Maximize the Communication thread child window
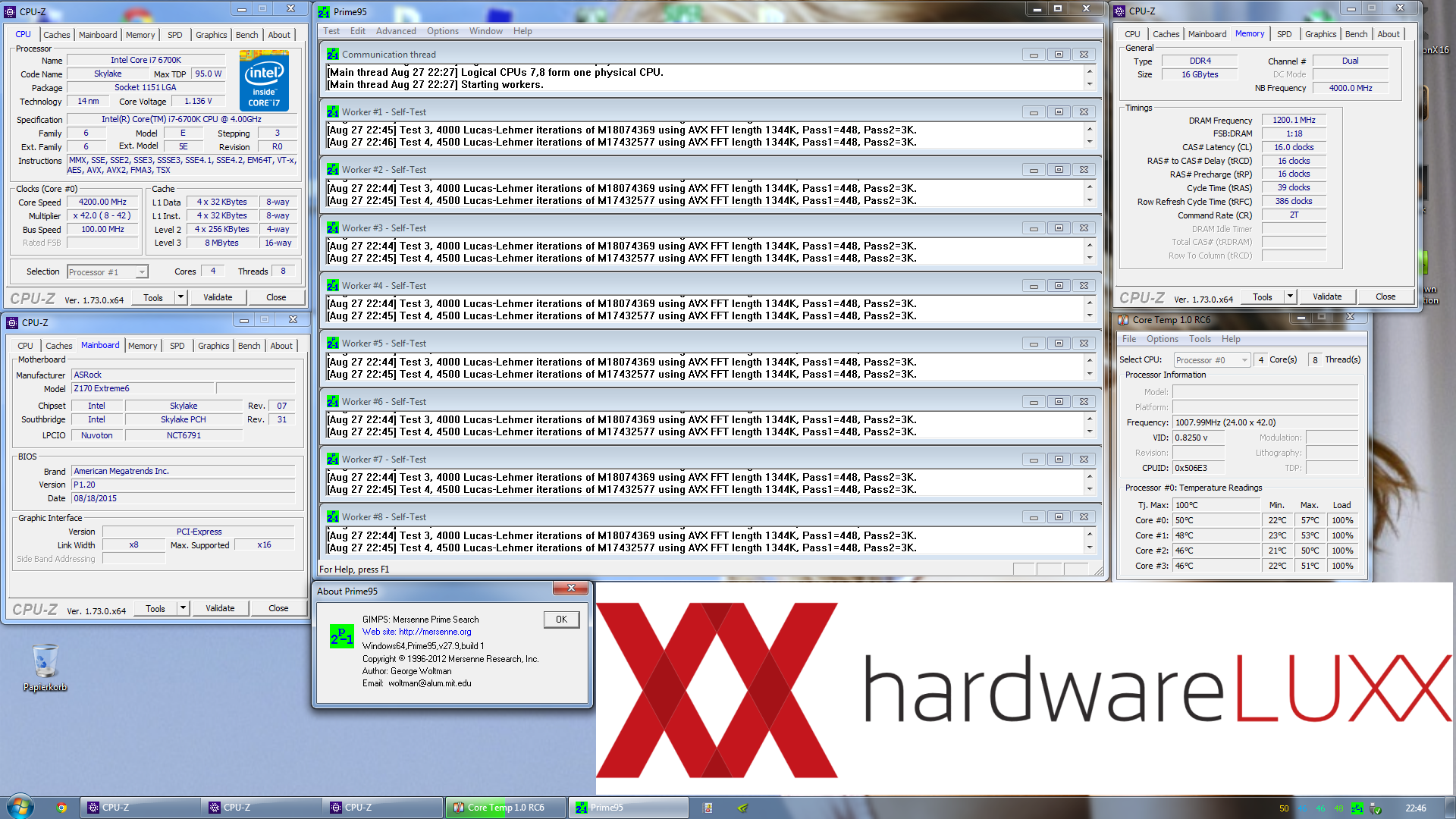Viewport: 1456px width, 819px height. pyautogui.click(x=1059, y=55)
